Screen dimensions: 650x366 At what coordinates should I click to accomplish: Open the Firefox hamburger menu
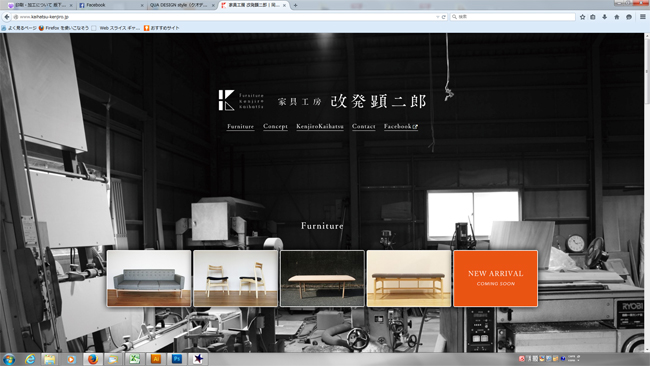[x=643, y=17]
